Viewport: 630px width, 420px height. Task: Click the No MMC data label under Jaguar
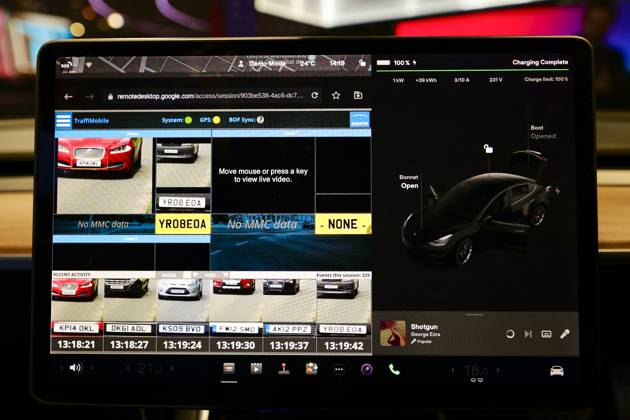(x=103, y=224)
